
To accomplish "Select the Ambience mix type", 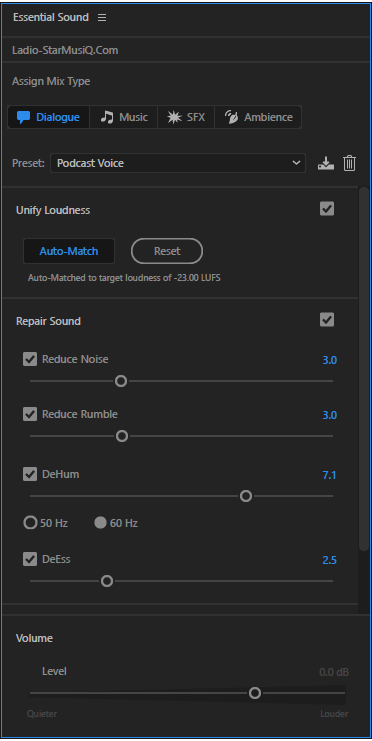I will click(258, 117).
